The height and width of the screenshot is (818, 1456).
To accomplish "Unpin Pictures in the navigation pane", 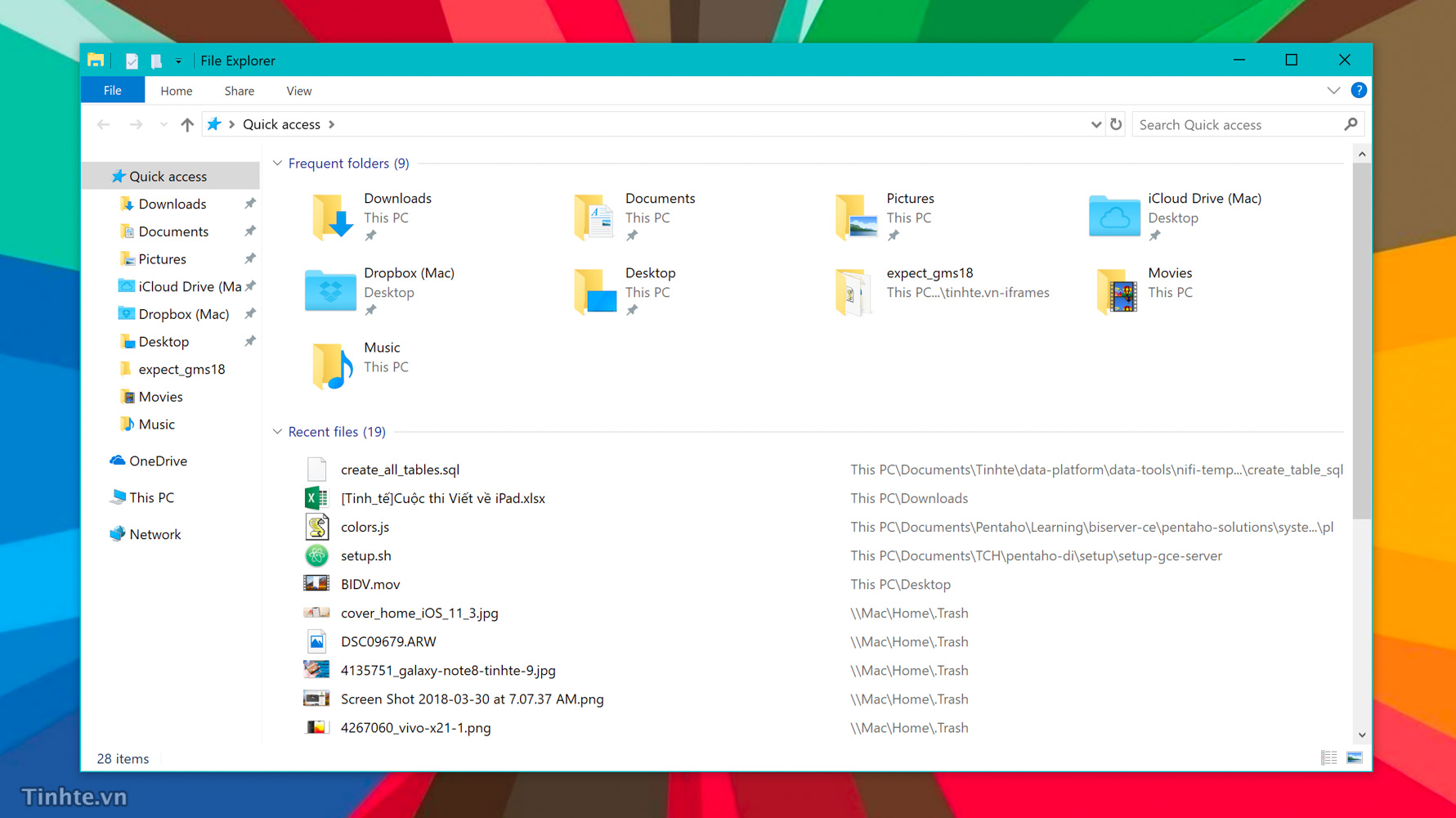I will pyautogui.click(x=250, y=258).
